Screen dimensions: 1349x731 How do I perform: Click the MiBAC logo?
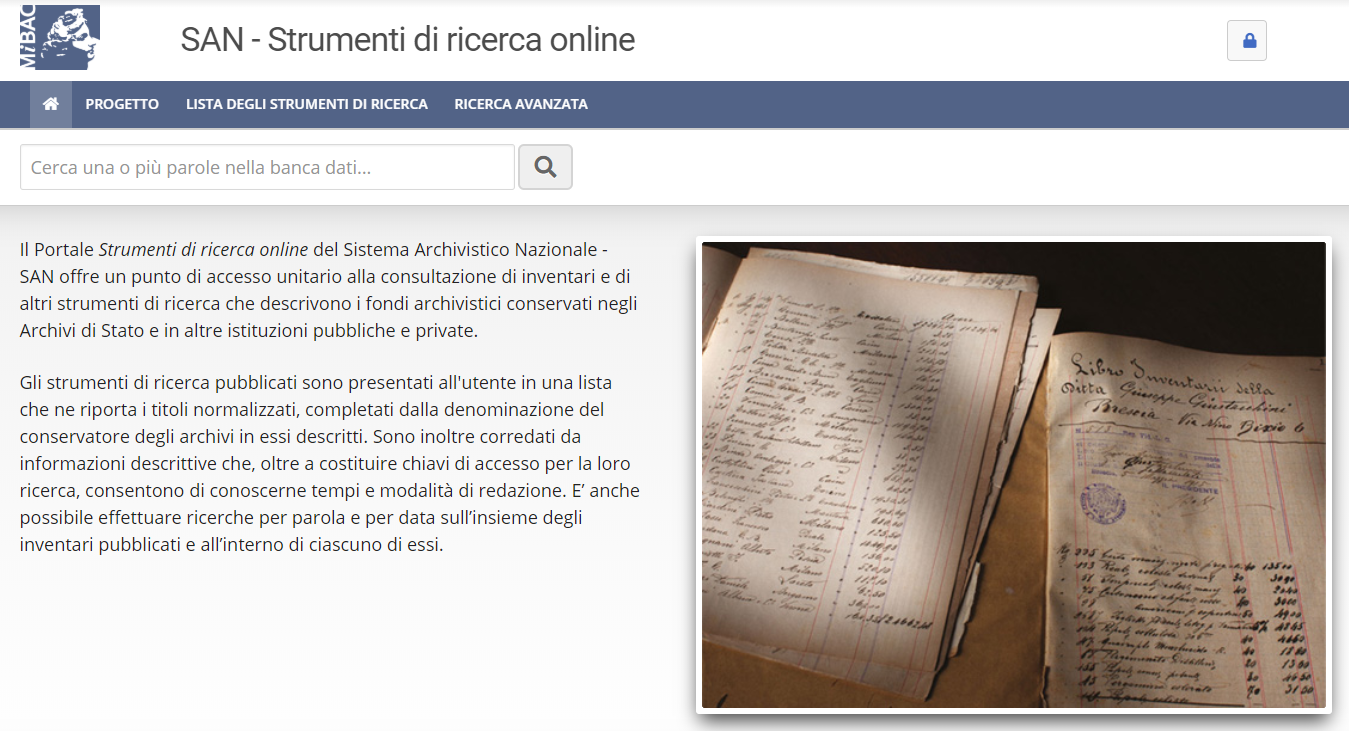coord(60,37)
